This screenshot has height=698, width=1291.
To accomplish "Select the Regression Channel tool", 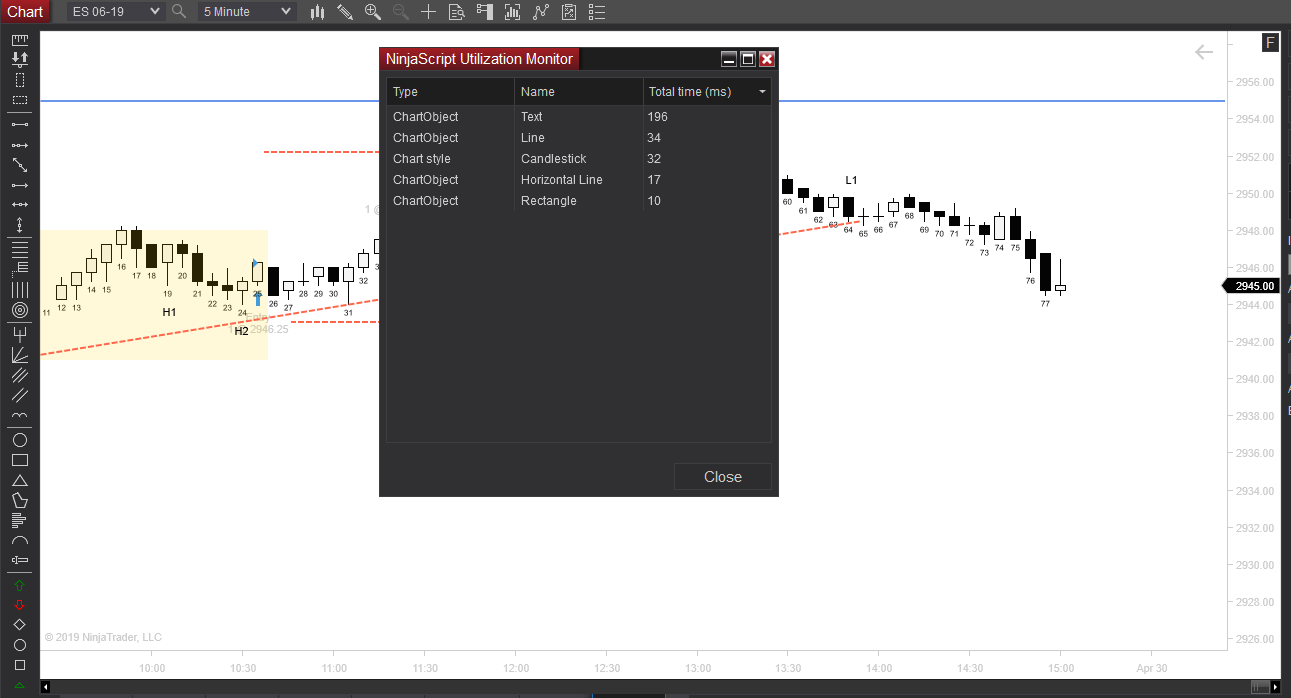I will point(19,375).
